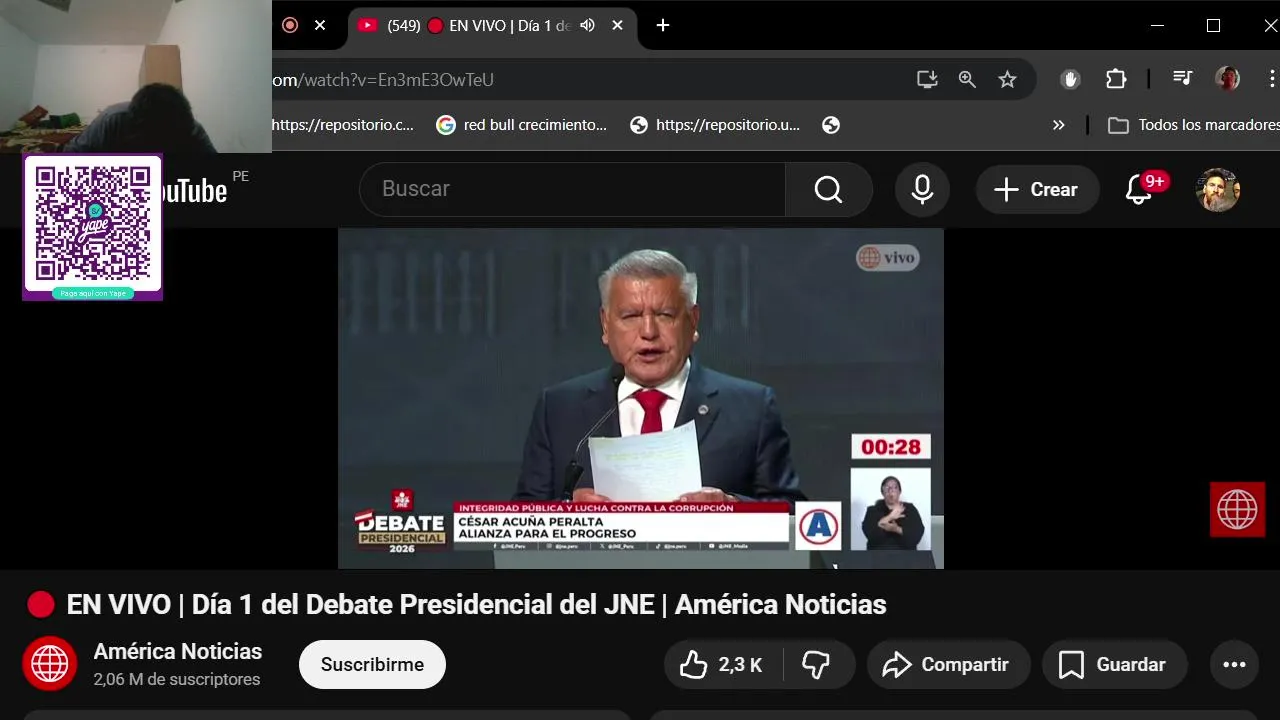This screenshot has width=1280, height=720.
Task: Open red bull crecimiento bookmark
Action: 522,125
